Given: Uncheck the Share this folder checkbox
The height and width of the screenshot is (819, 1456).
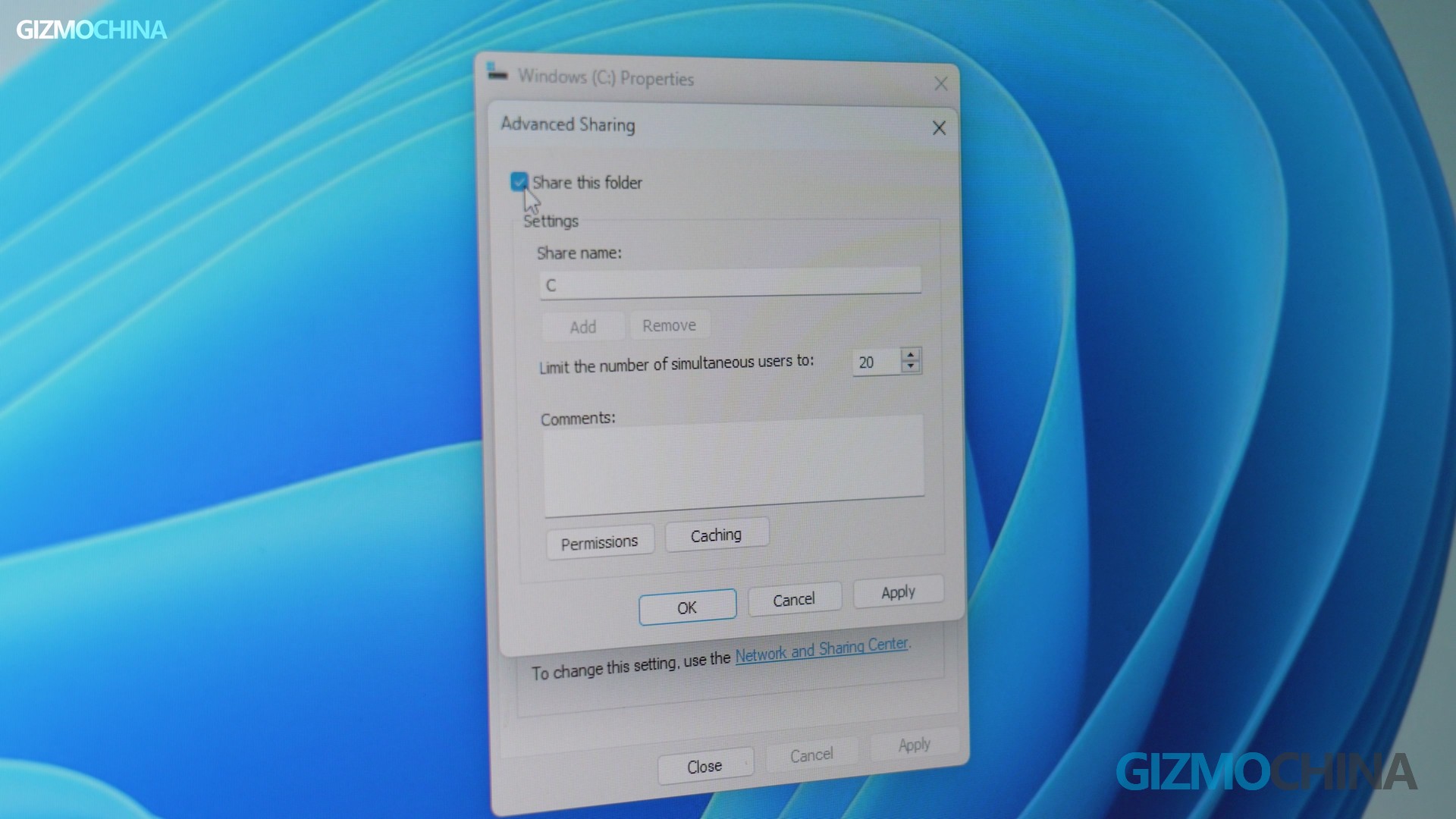Looking at the screenshot, I should click(519, 182).
